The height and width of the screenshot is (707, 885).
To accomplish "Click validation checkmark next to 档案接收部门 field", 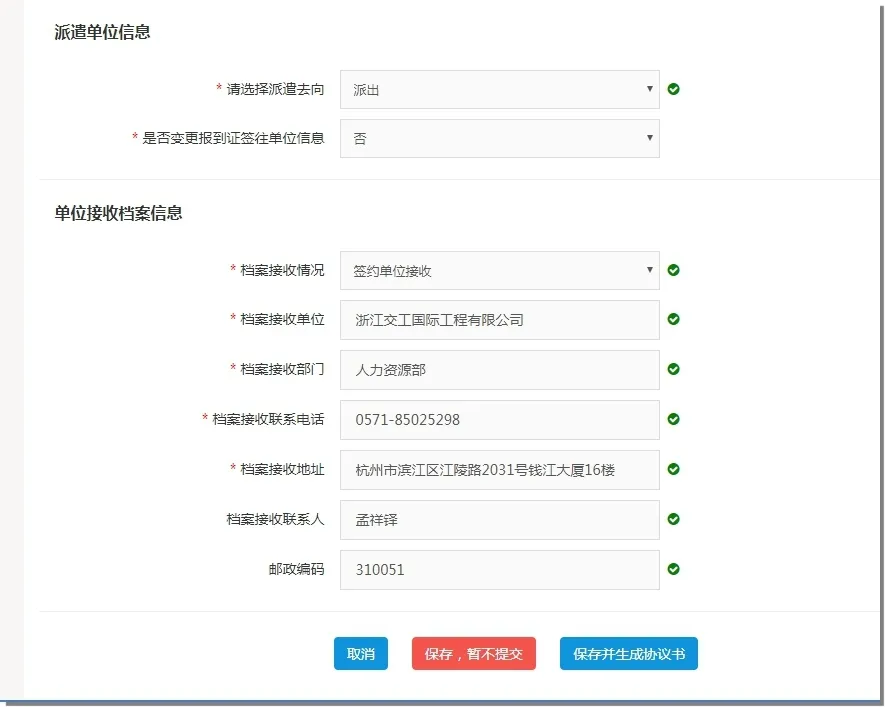I will tap(674, 369).
